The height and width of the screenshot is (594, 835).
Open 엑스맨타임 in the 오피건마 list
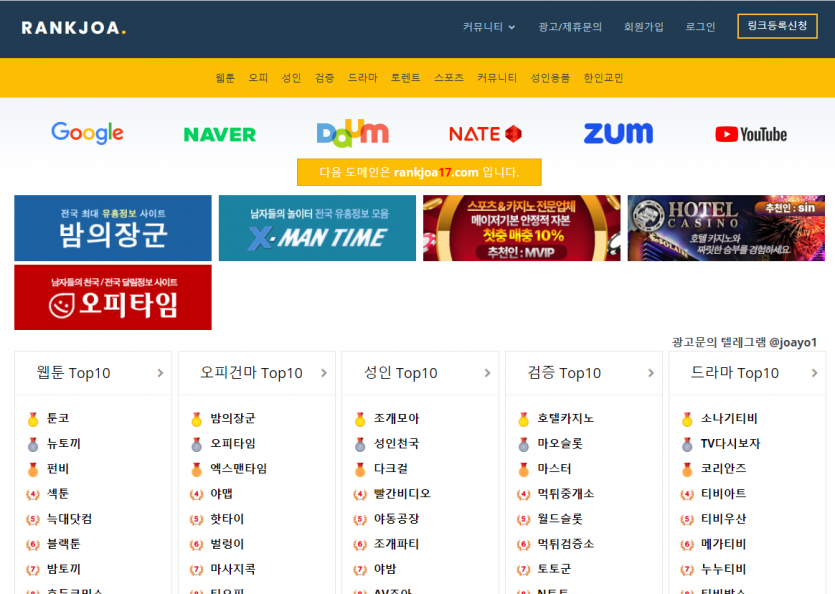(x=239, y=469)
